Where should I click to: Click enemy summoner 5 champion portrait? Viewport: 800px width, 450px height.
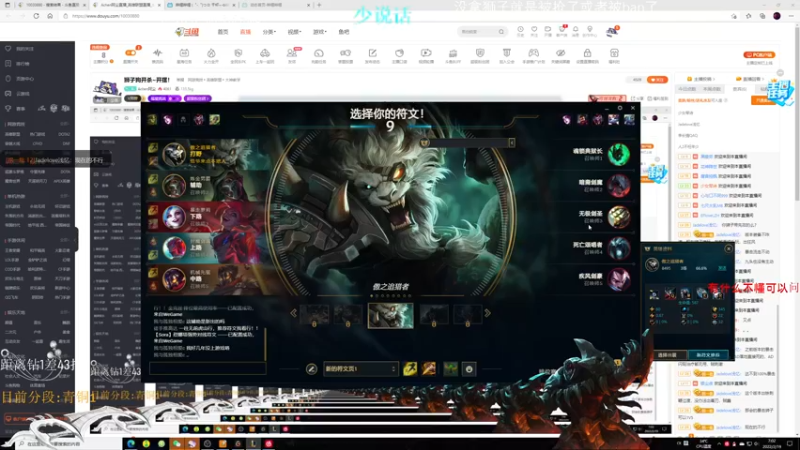coord(618,280)
